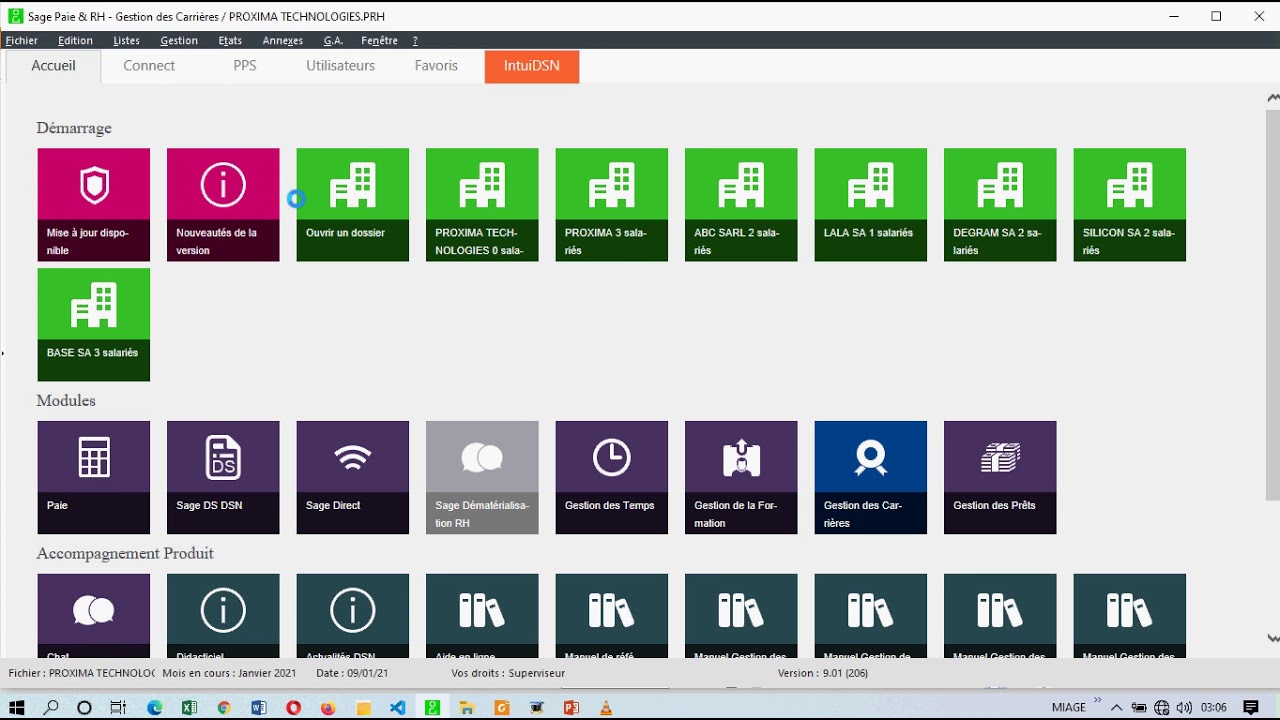Open the Didacticiel info tile
Image resolution: width=1280 pixels, height=720 pixels.
click(223, 616)
